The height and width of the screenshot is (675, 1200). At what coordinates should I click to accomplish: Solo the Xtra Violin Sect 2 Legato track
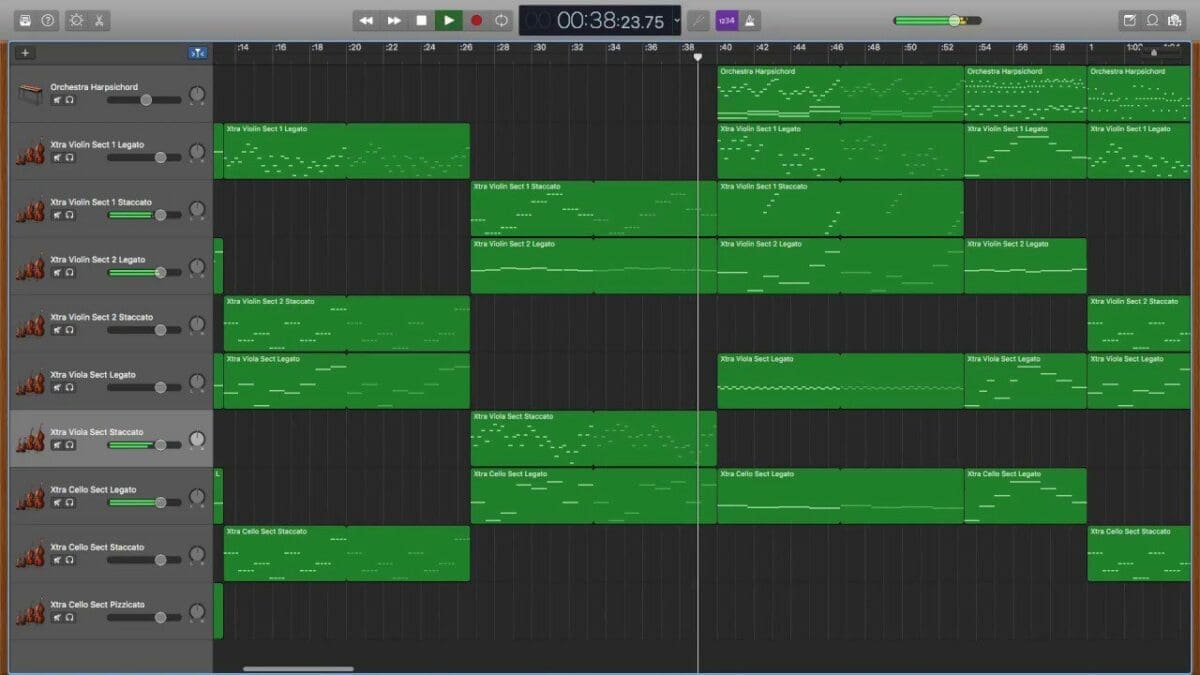coord(70,272)
